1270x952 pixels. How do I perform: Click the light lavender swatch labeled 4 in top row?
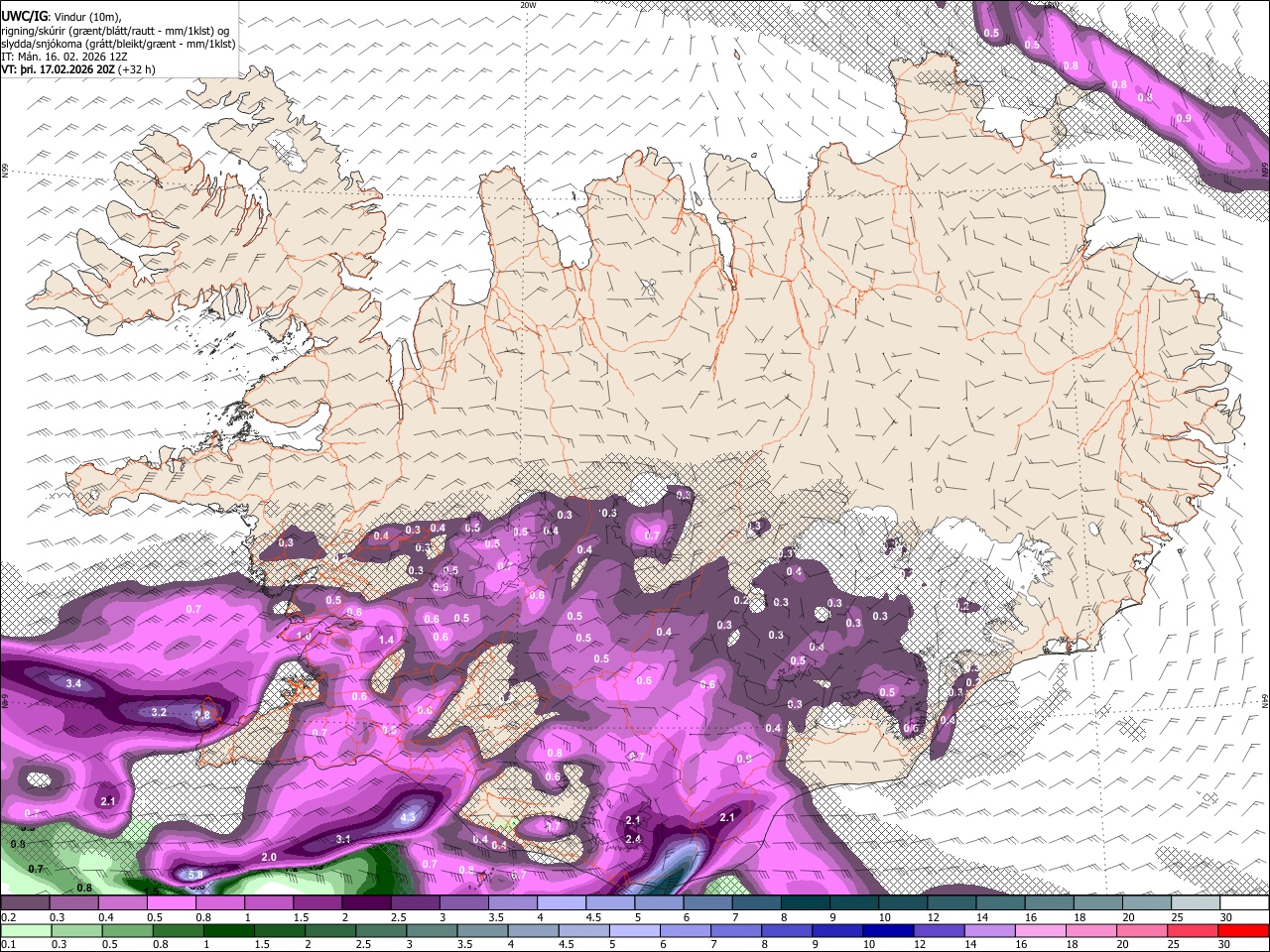coord(561,903)
